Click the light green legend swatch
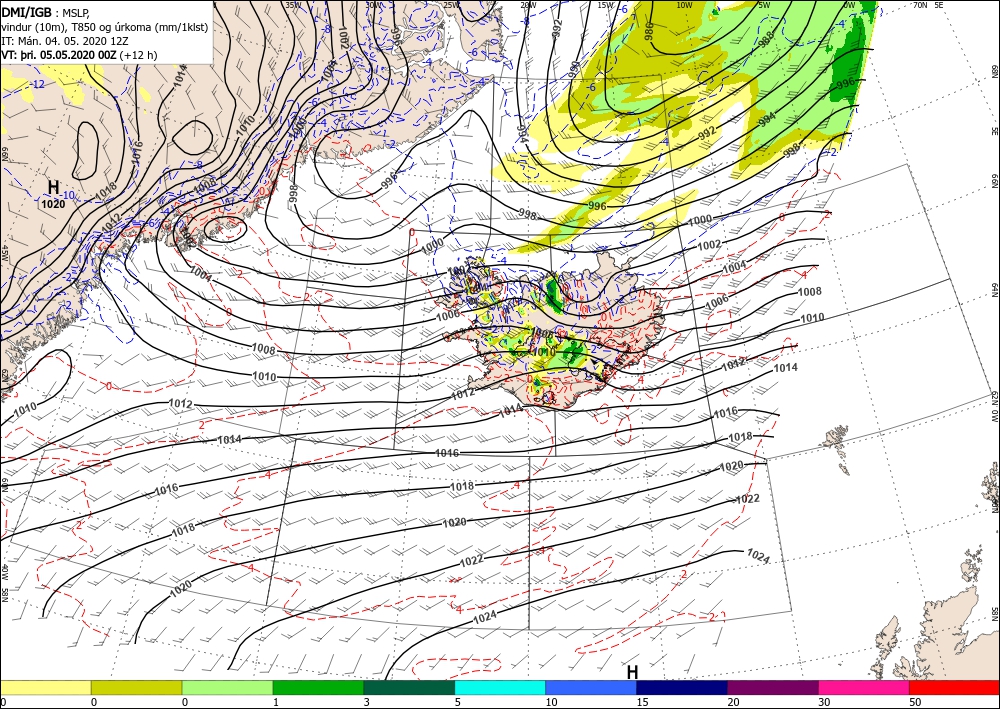 tap(227, 687)
